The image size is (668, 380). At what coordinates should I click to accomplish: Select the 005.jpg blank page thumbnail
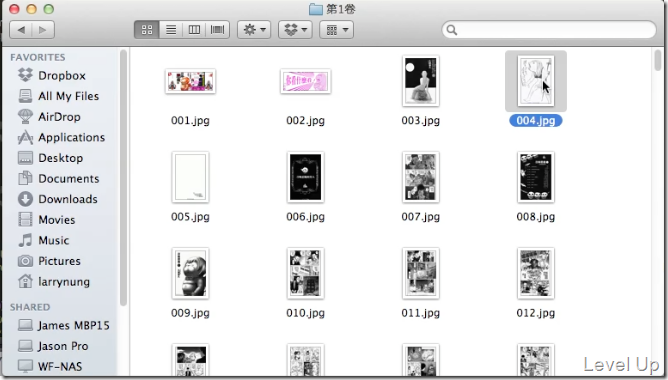tap(190, 177)
